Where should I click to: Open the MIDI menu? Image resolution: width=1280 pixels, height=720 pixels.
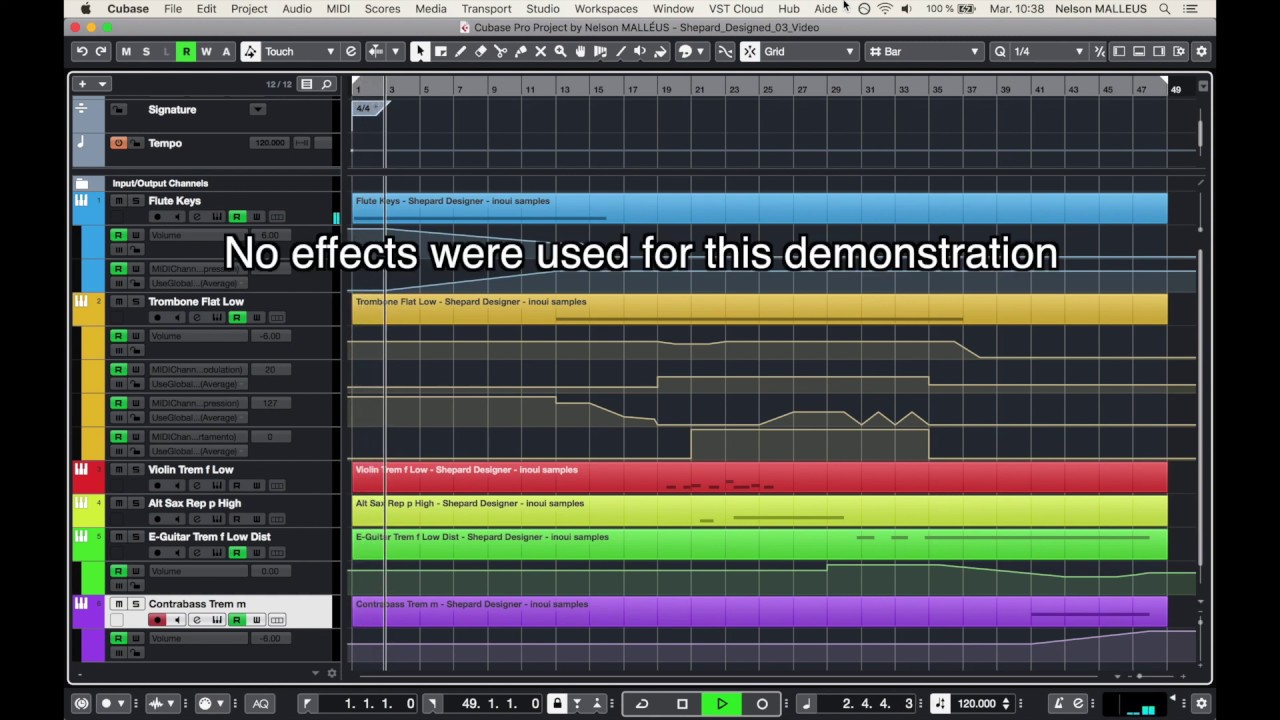[x=338, y=9]
